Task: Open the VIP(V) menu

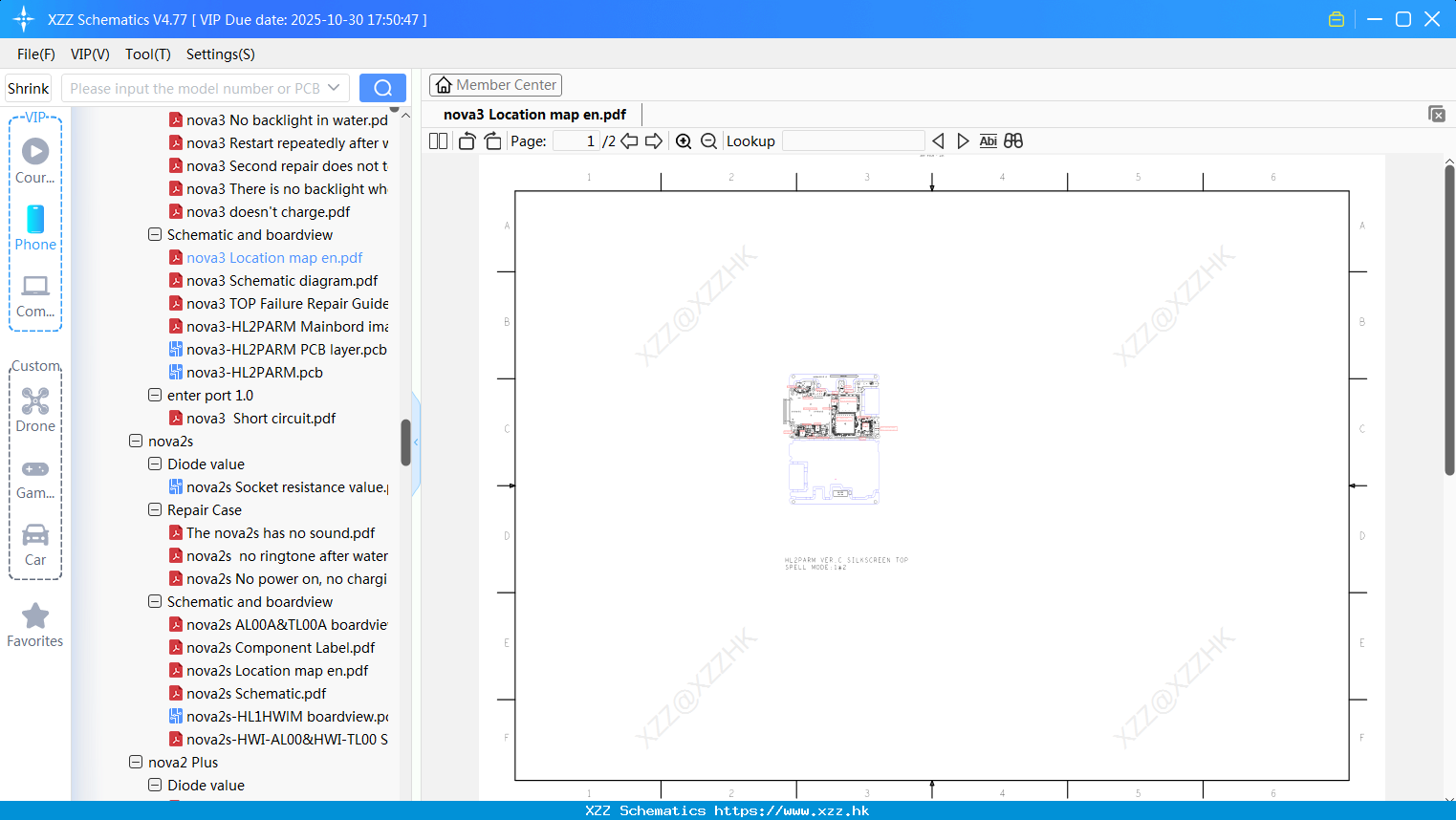Action: (90, 54)
